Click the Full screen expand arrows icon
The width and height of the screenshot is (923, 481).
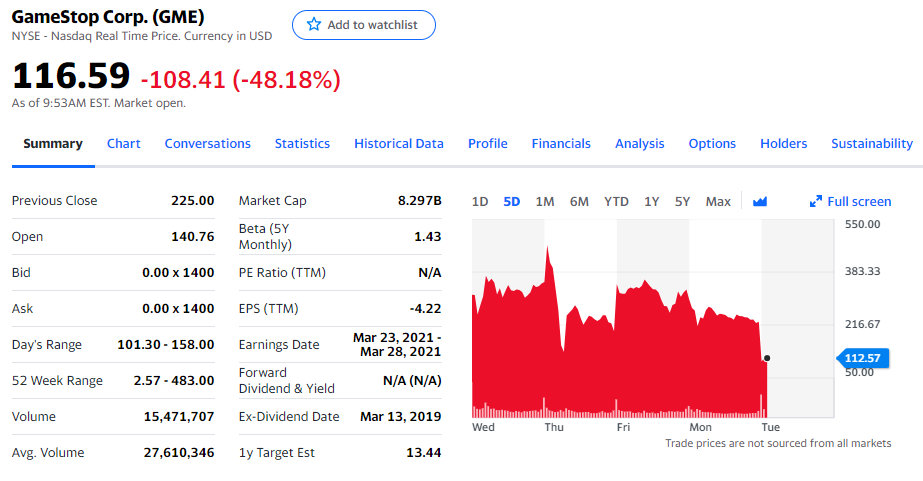[815, 201]
